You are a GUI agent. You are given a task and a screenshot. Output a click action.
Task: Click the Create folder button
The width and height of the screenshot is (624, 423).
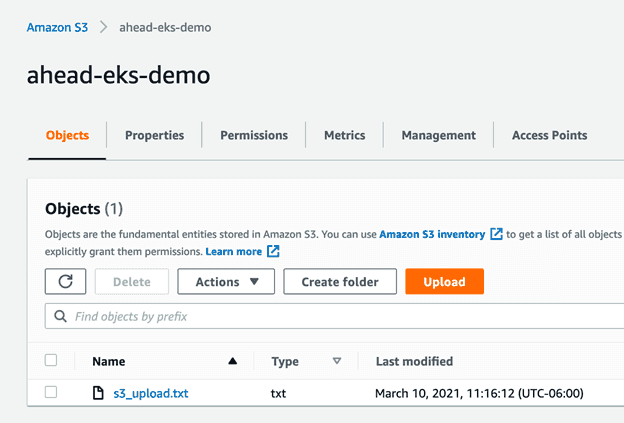[340, 281]
